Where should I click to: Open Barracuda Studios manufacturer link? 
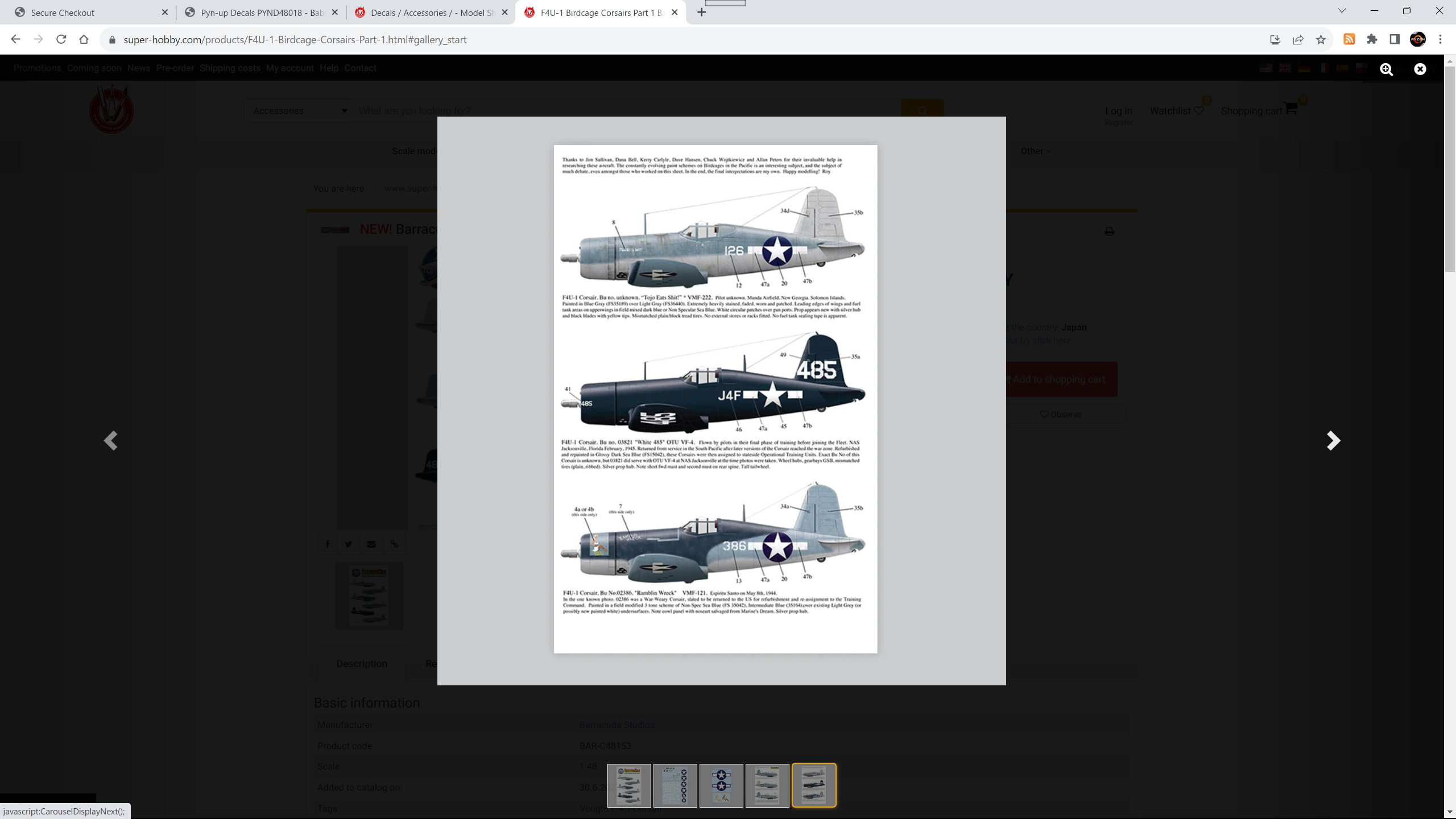[x=617, y=725]
